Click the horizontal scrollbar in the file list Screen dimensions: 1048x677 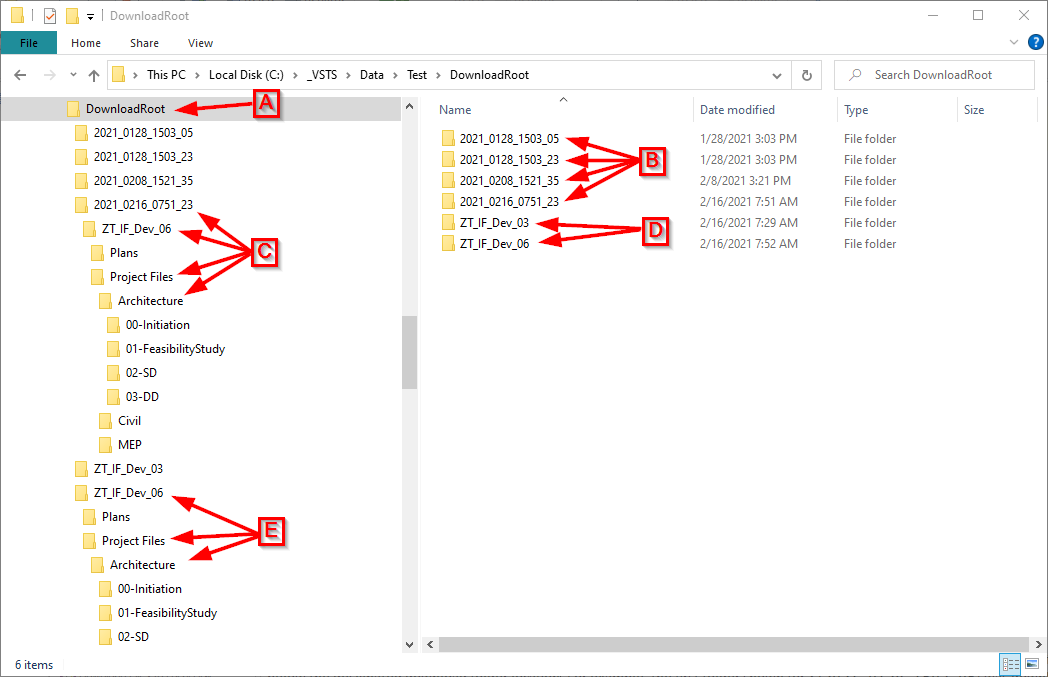[x=725, y=645]
